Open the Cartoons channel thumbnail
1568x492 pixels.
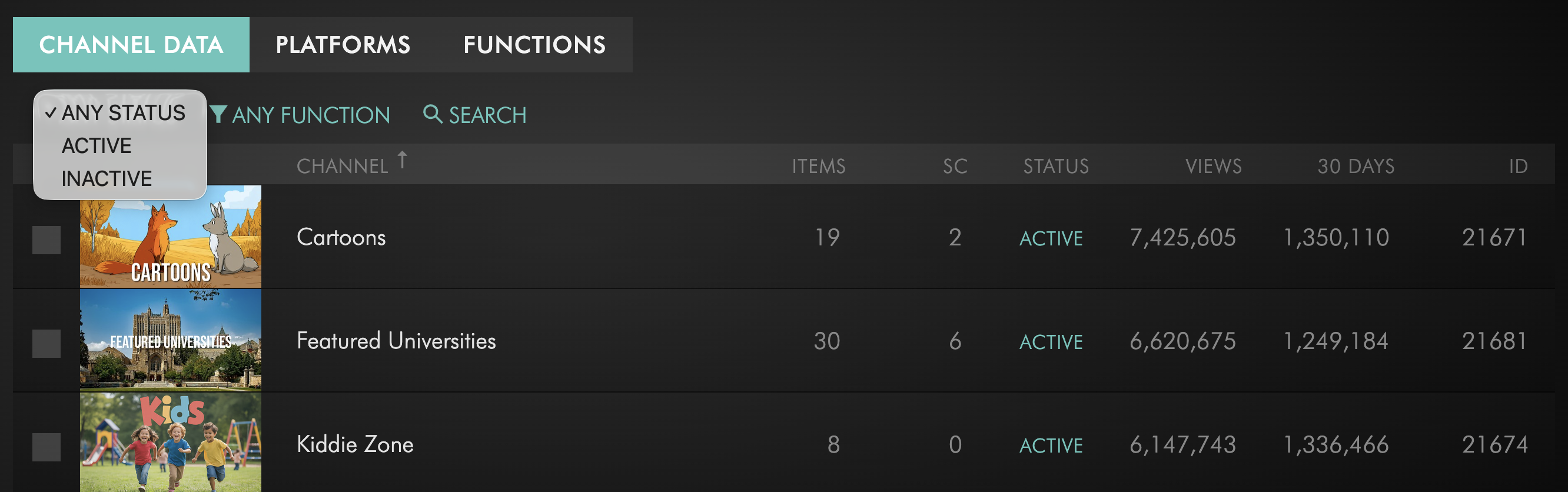pyautogui.click(x=171, y=237)
